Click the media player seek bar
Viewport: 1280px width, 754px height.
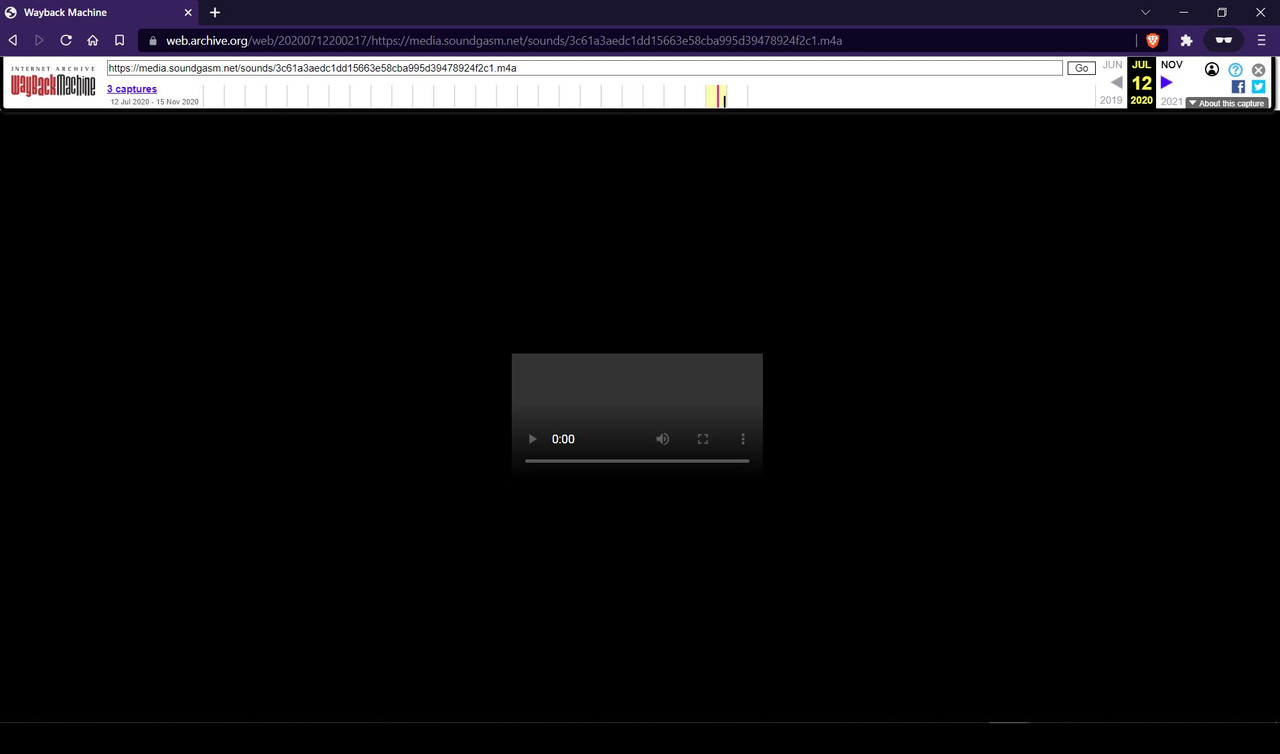637,461
